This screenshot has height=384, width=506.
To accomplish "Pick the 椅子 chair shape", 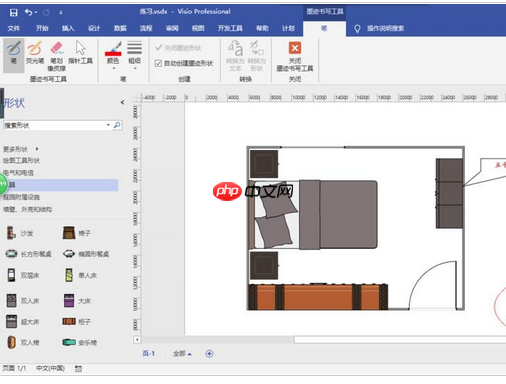I will tap(77, 233).
